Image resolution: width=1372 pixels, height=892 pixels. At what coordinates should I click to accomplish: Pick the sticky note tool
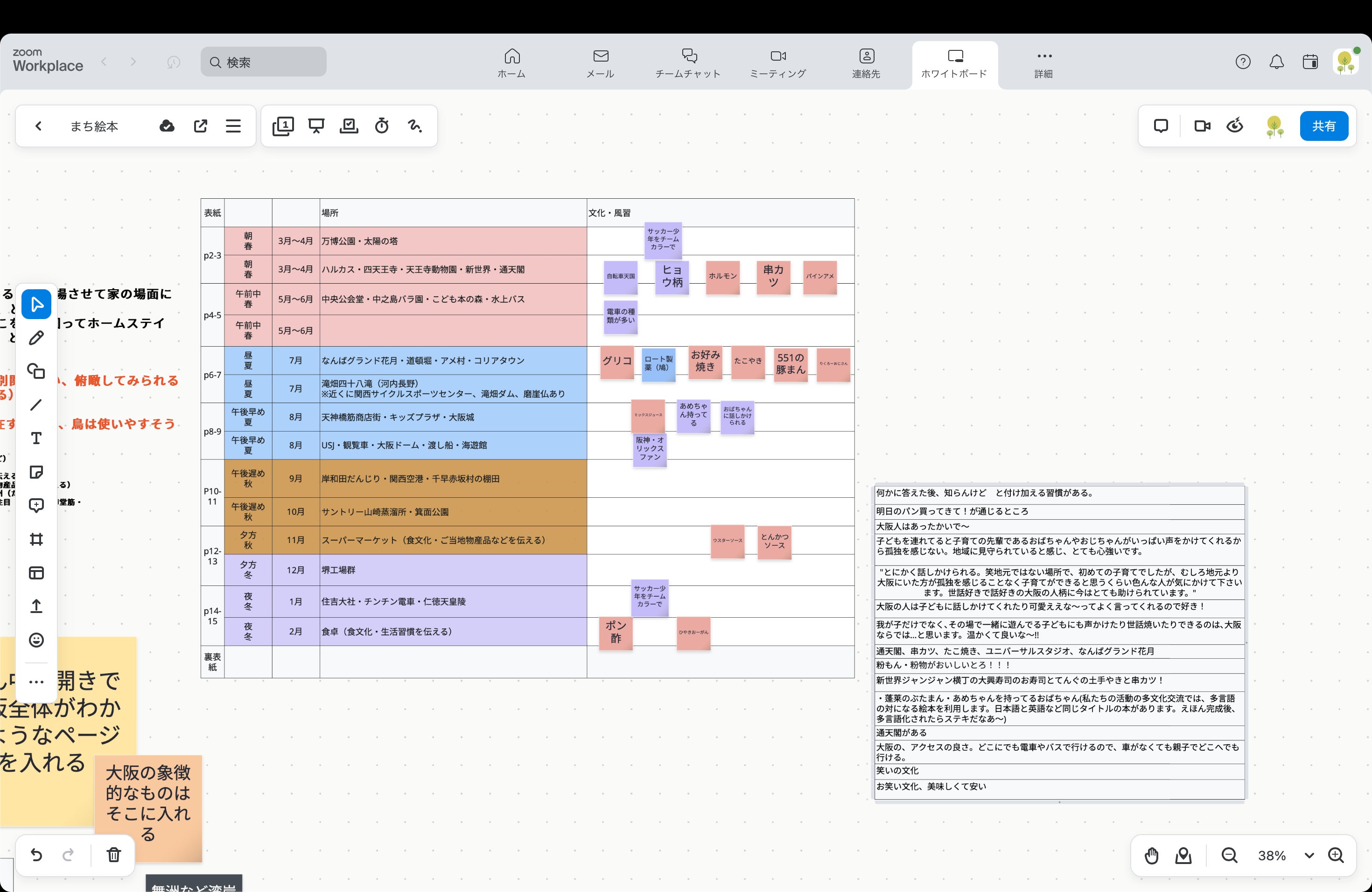(x=36, y=473)
